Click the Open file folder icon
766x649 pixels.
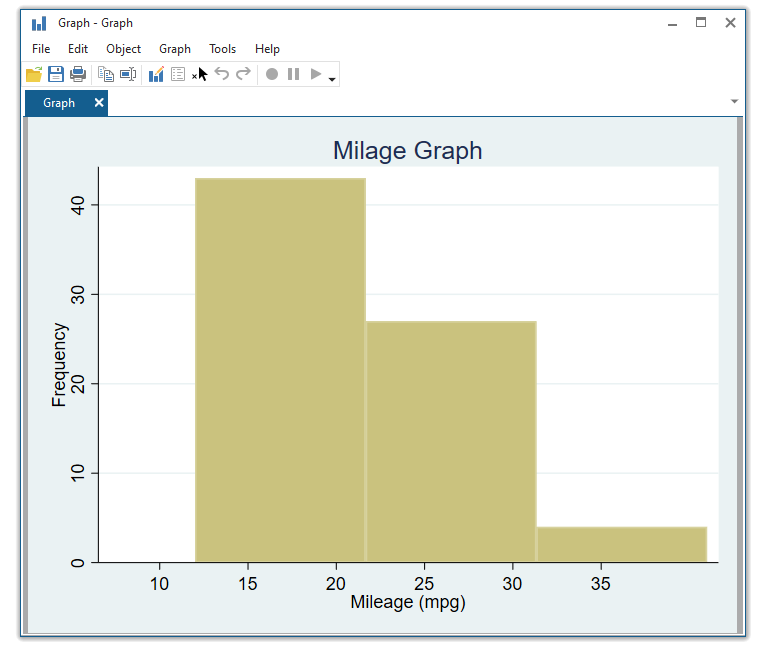click(34, 74)
